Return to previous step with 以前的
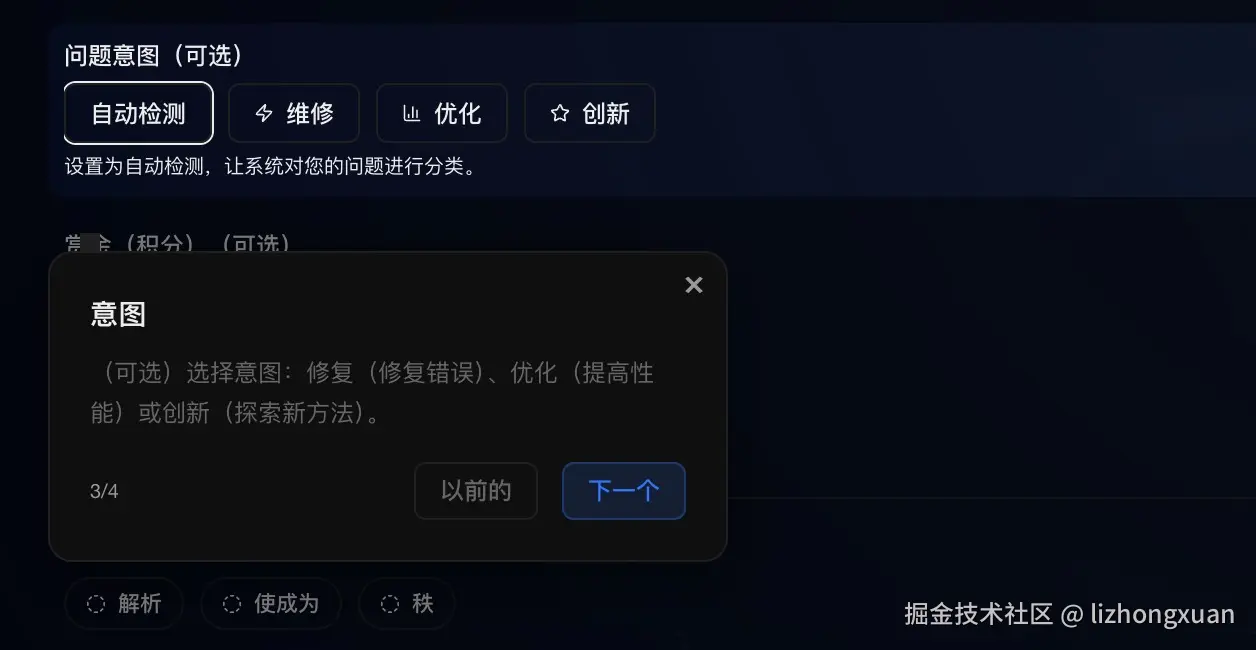The width and height of the screenshot is (1256, 650). [476, 491]
